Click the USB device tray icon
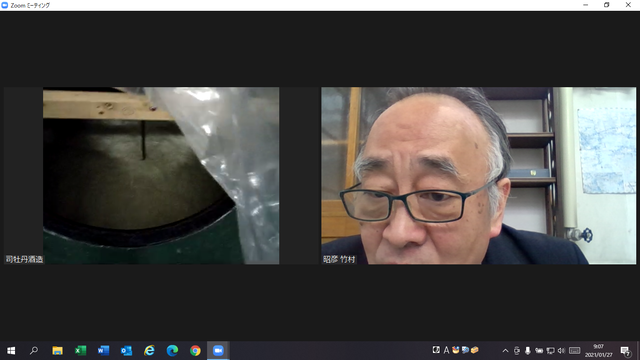 (517, 351)
